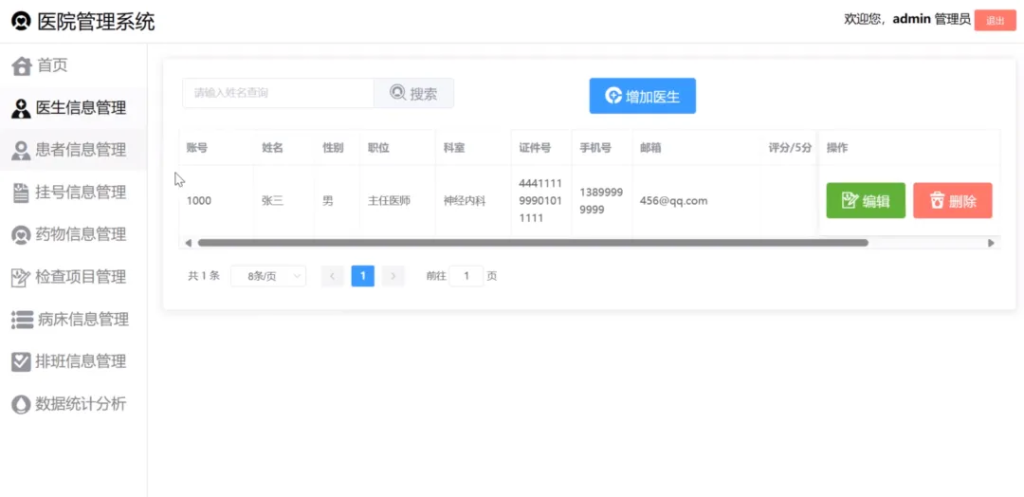Click the edit pencil icon in 编辑 button
This screenshot has width=1024, height=497.
(x=850, y=200)
